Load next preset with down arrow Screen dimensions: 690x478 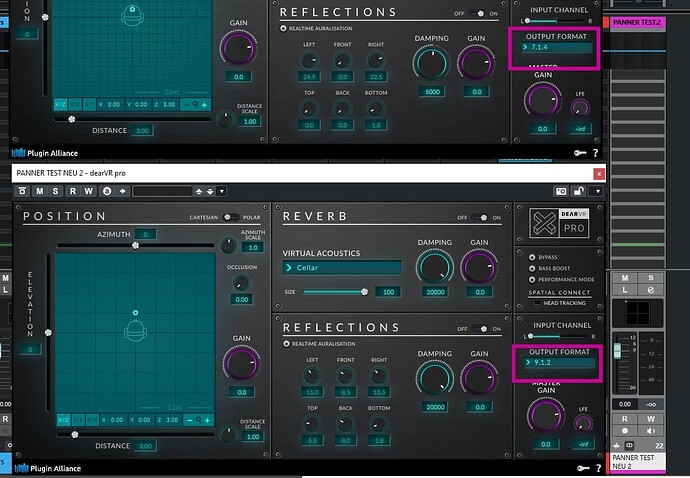pyautogui.click(x=210, y=191)
